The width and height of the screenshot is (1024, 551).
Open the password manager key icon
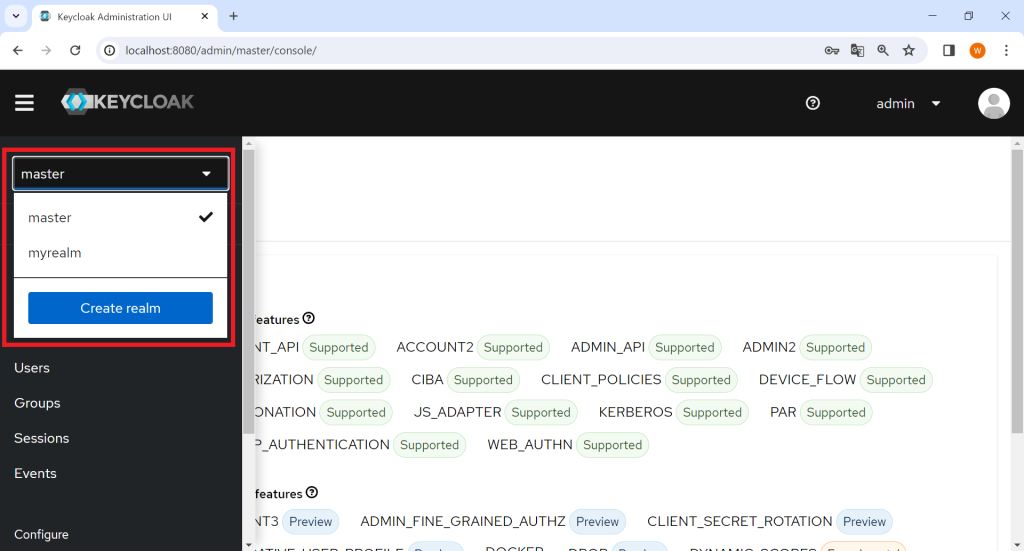(831, 50)
